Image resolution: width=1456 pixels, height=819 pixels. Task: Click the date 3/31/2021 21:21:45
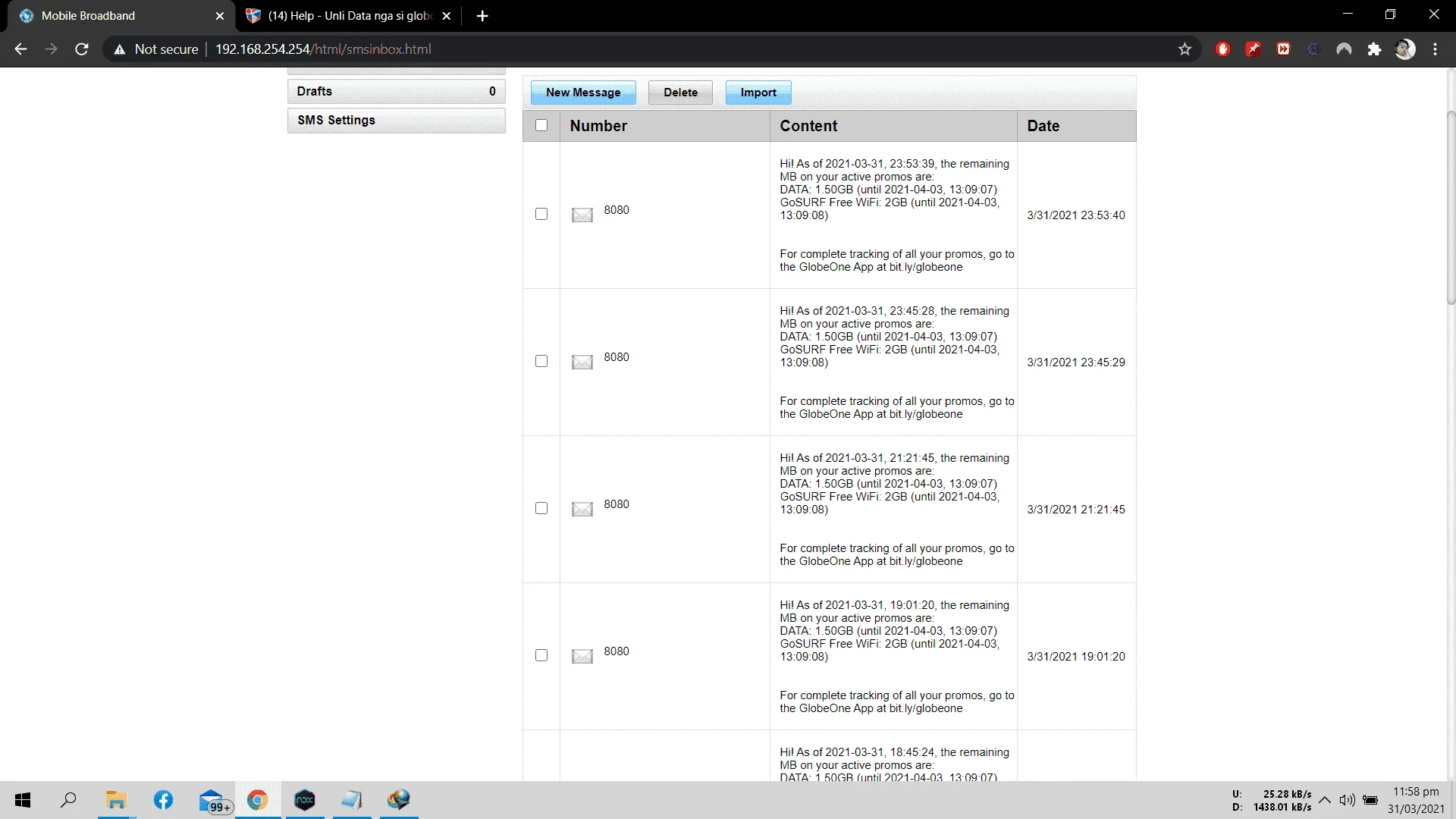(1076, 510)
